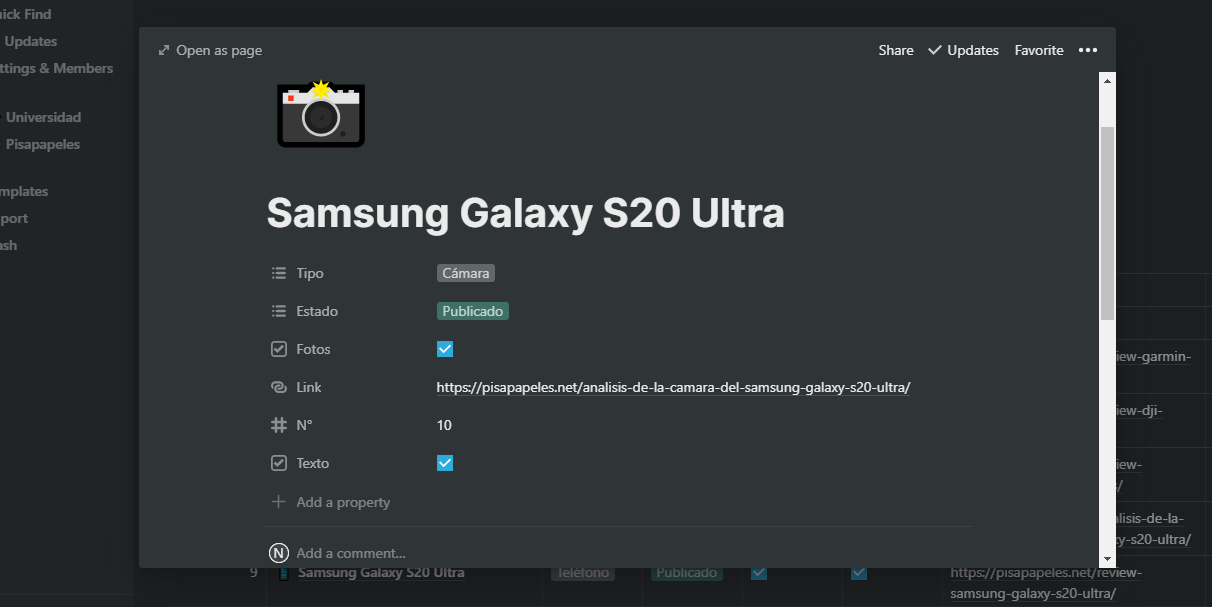Open the Updates menu in the top bar
The height and width of the screenshot is (607, 1212).
click(x=963, y=50)
